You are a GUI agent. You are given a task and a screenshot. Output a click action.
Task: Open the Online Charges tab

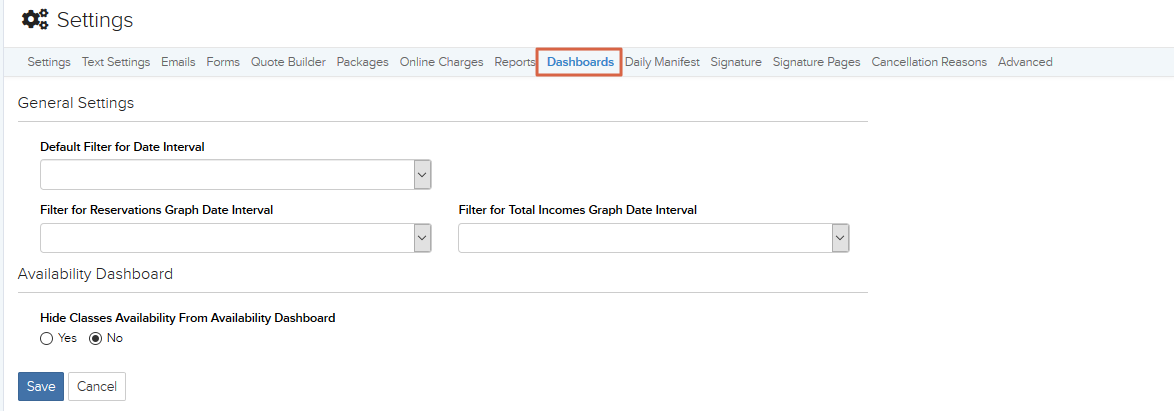(x=441, y=62)
